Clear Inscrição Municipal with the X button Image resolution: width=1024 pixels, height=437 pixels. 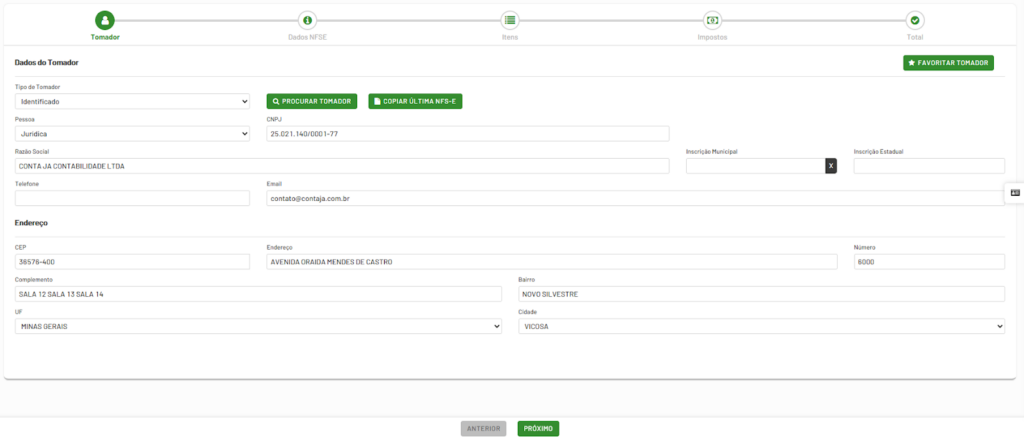(x=830, y=166)
